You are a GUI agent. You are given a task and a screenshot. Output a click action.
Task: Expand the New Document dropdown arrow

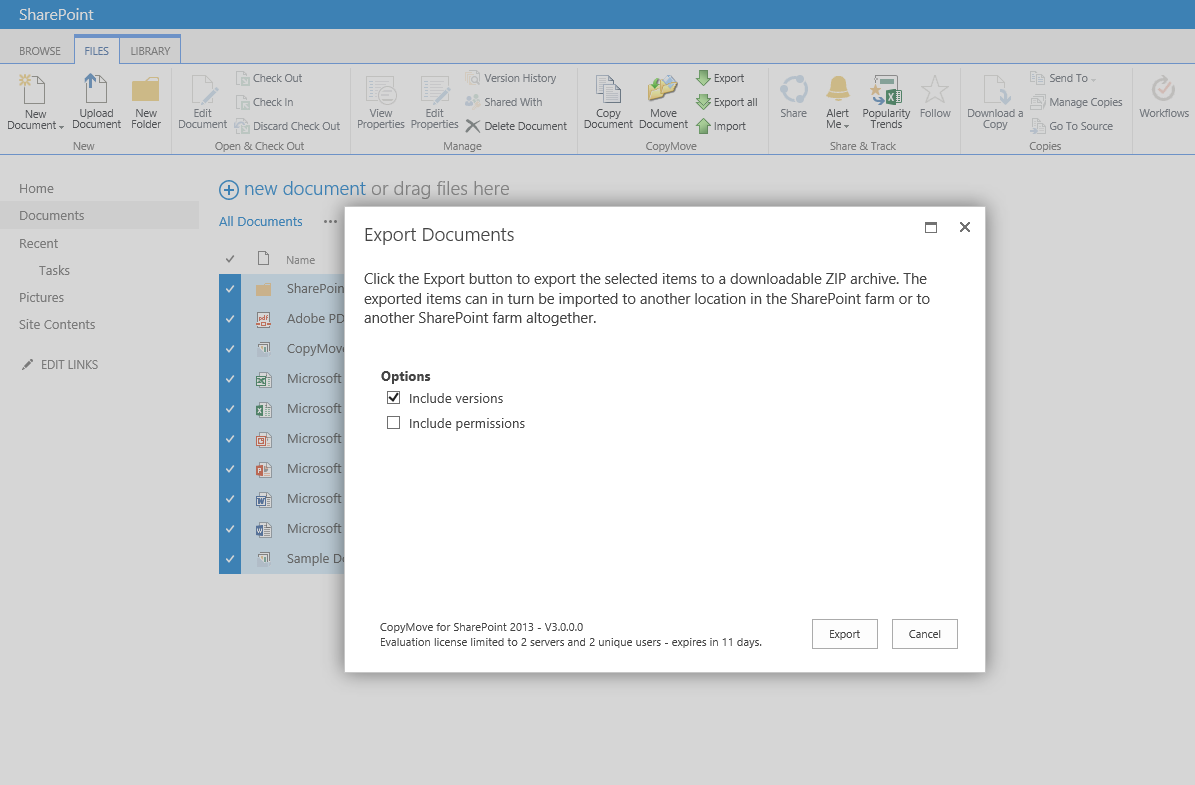[x=61, y=126]
